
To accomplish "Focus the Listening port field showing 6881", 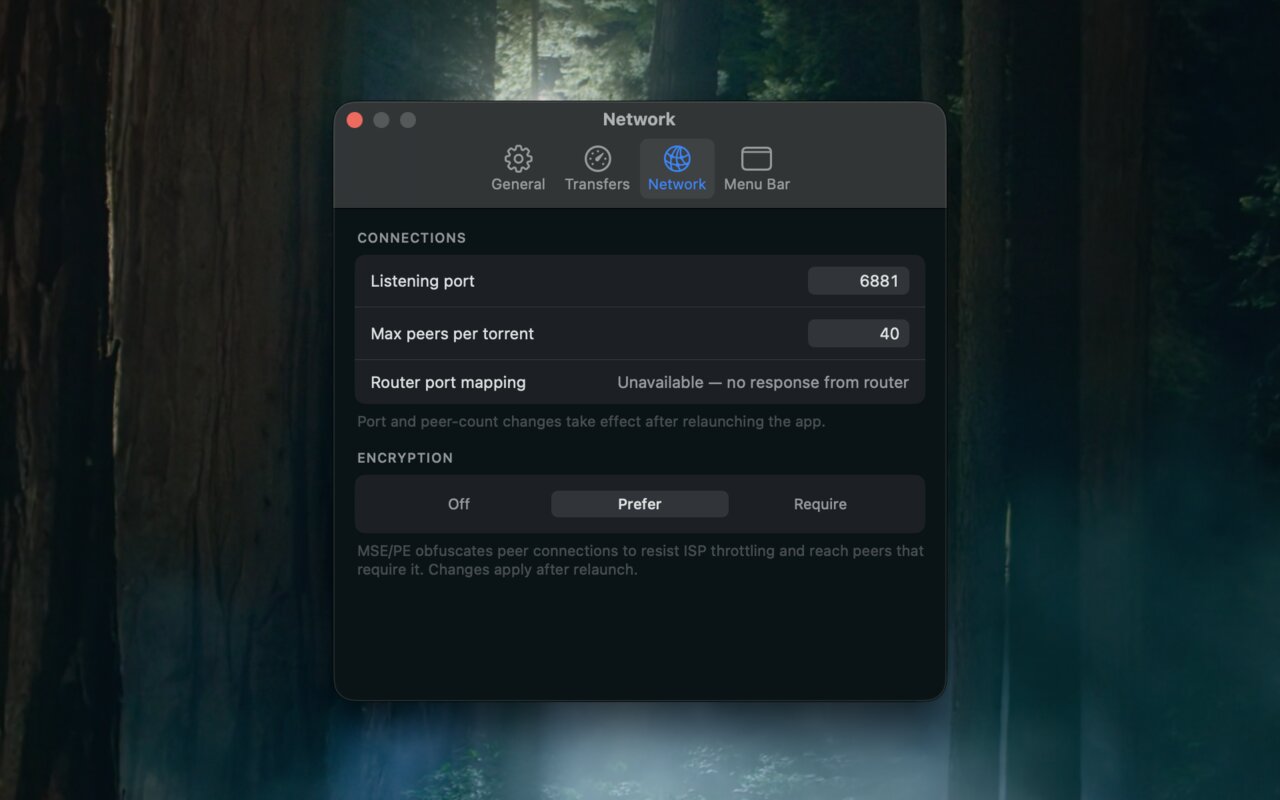I will [x=858, y=281].
